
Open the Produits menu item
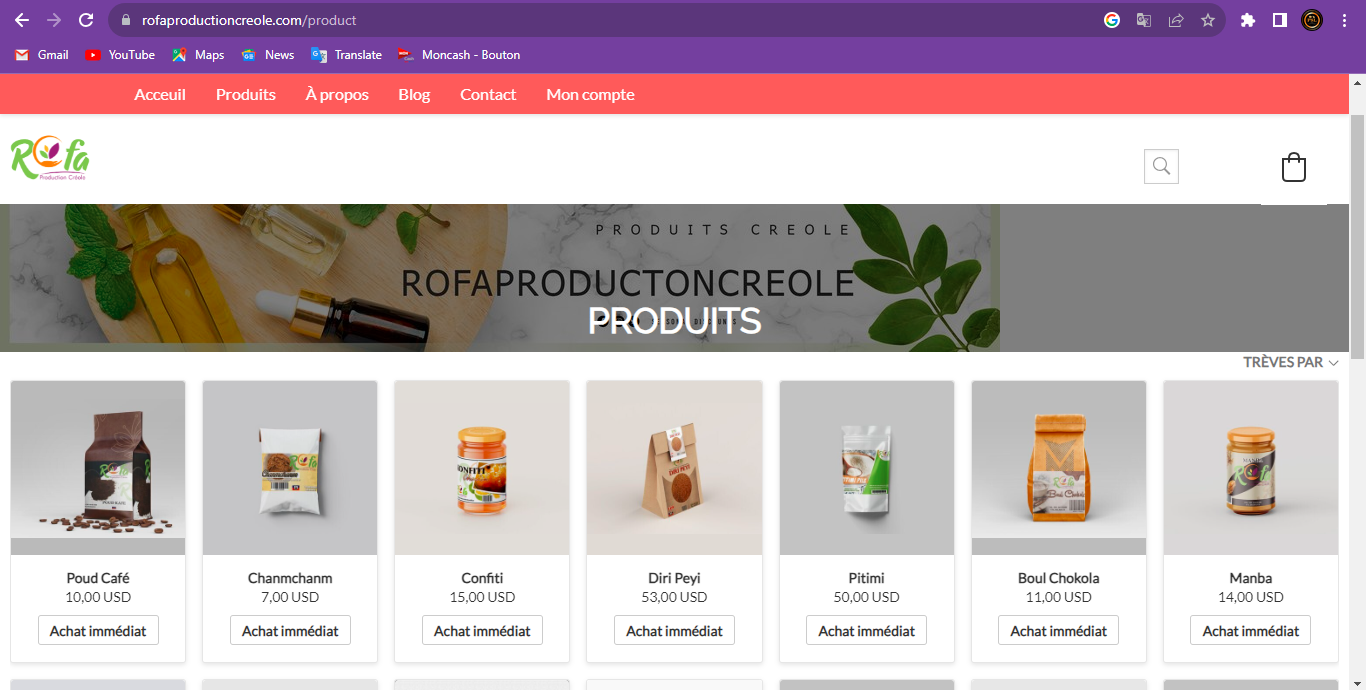pos(246,94)
